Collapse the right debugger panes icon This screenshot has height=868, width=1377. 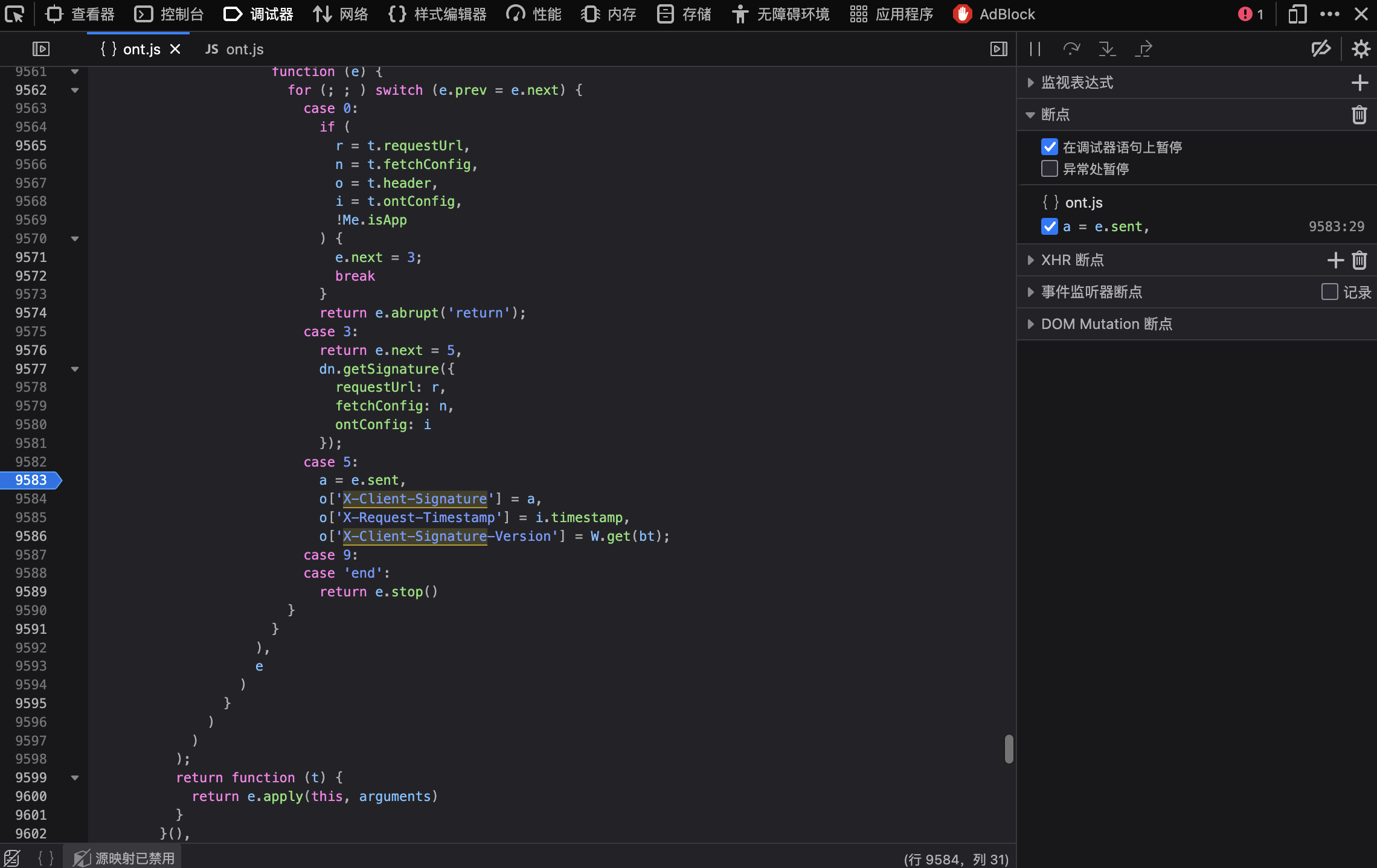[x=999, y=49]
